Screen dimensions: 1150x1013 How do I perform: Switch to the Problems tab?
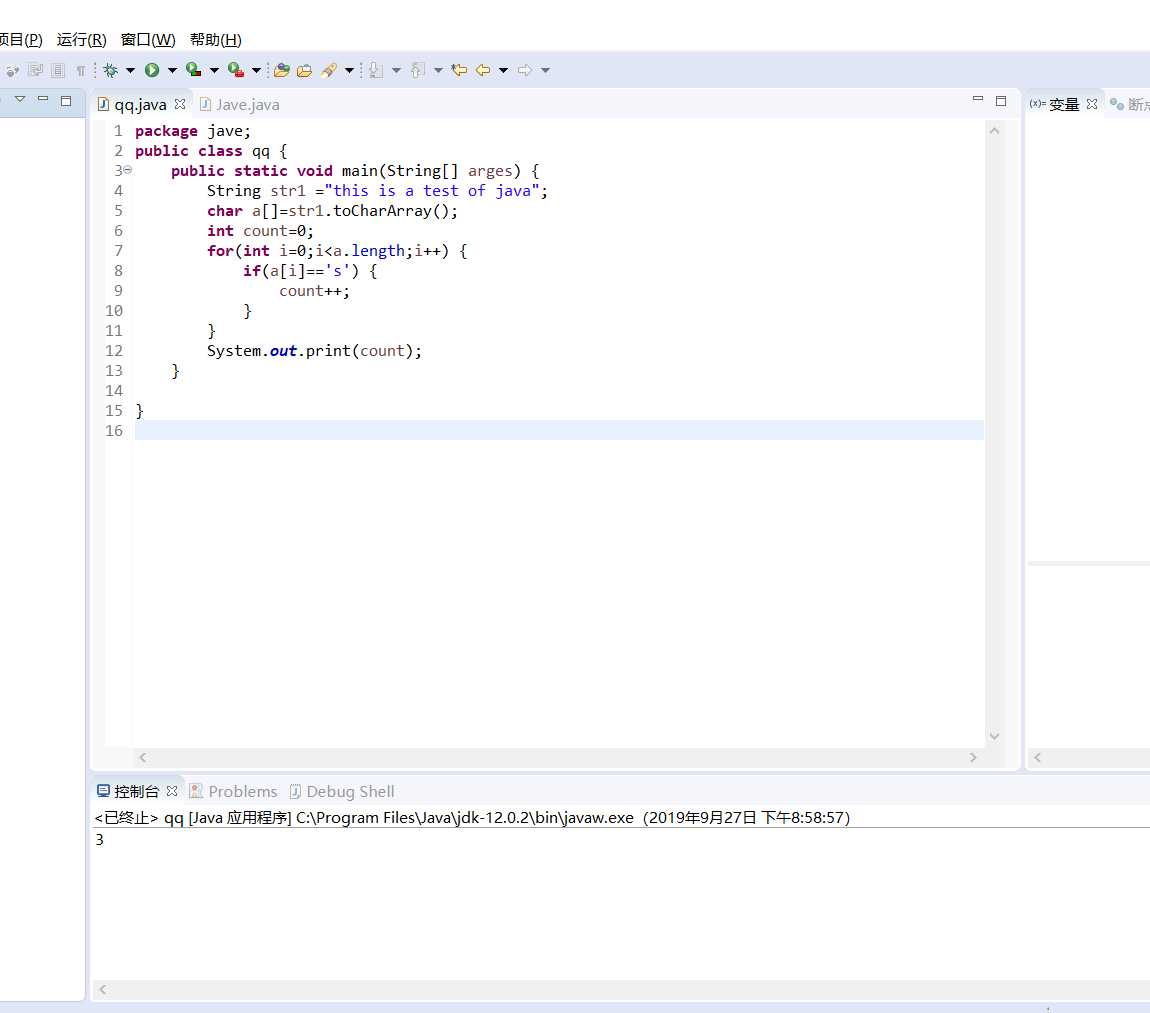tap(233, 791)
